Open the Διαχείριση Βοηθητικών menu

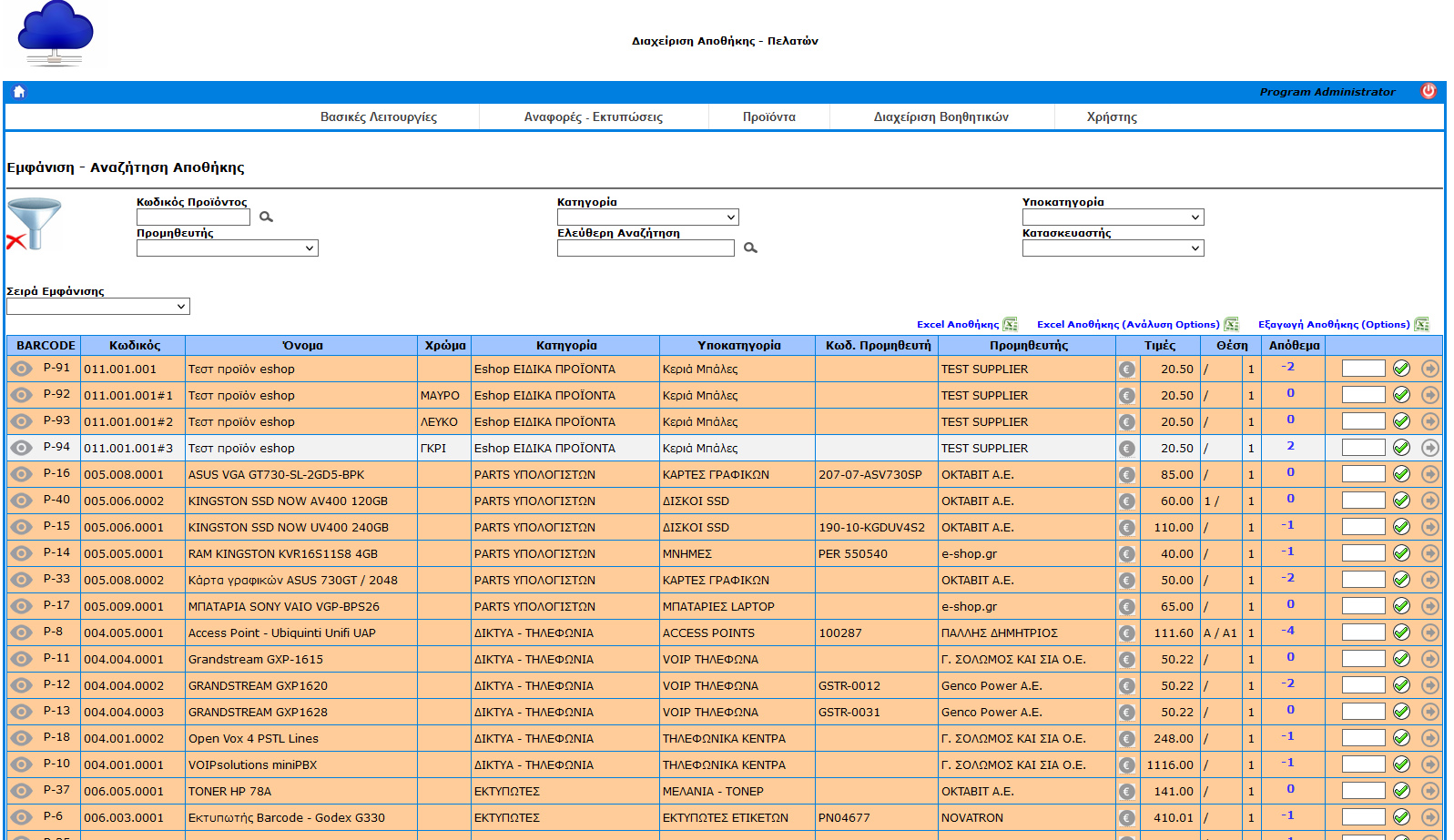pos(941,117)
